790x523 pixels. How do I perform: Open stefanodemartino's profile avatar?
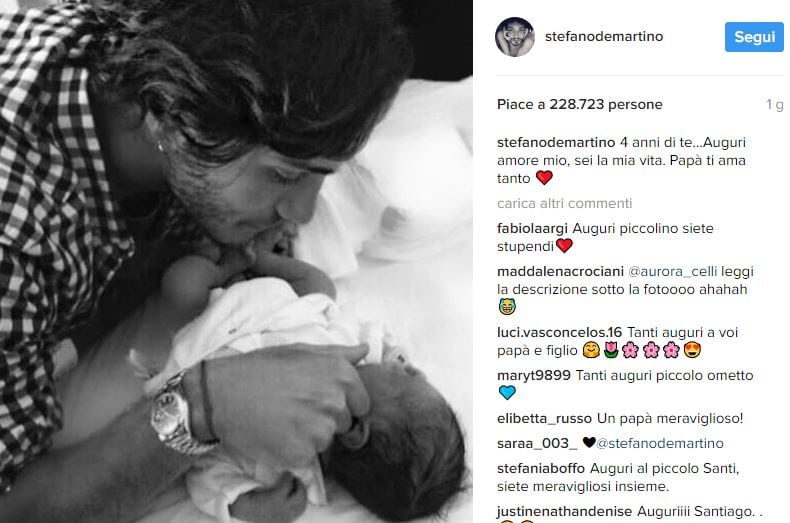514,37
